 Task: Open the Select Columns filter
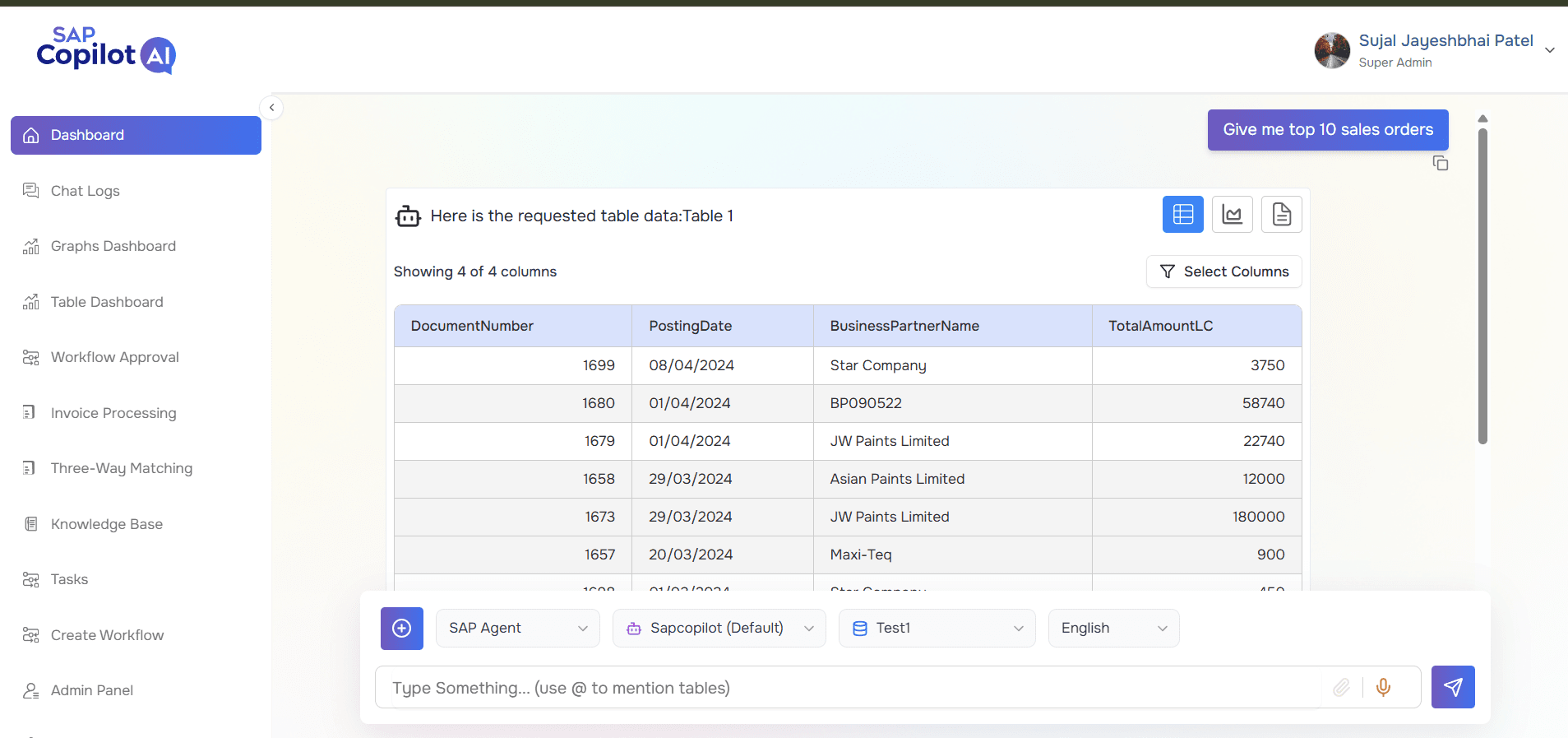pyautogui.click(x=1224, y=272)
